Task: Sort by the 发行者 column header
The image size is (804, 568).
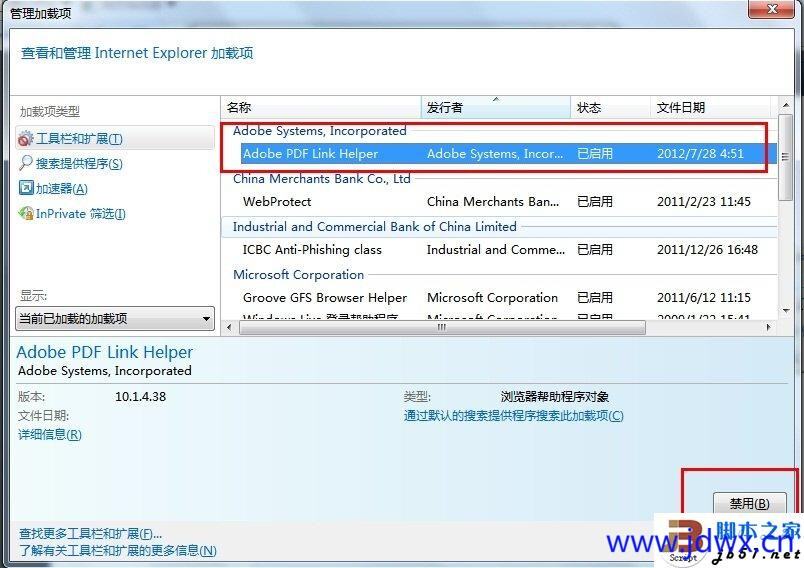Action: [496, 108]
